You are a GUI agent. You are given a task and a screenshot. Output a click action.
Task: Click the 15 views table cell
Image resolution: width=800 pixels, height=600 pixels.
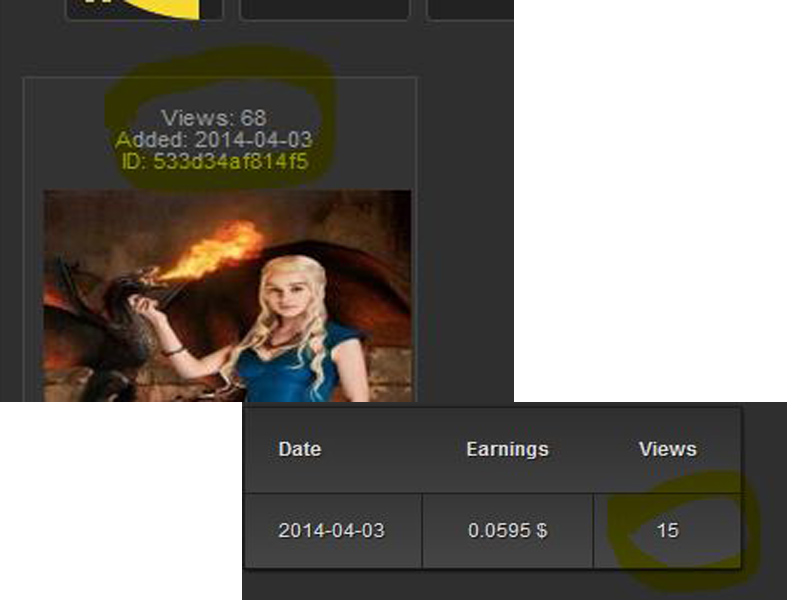click(667, 530)
